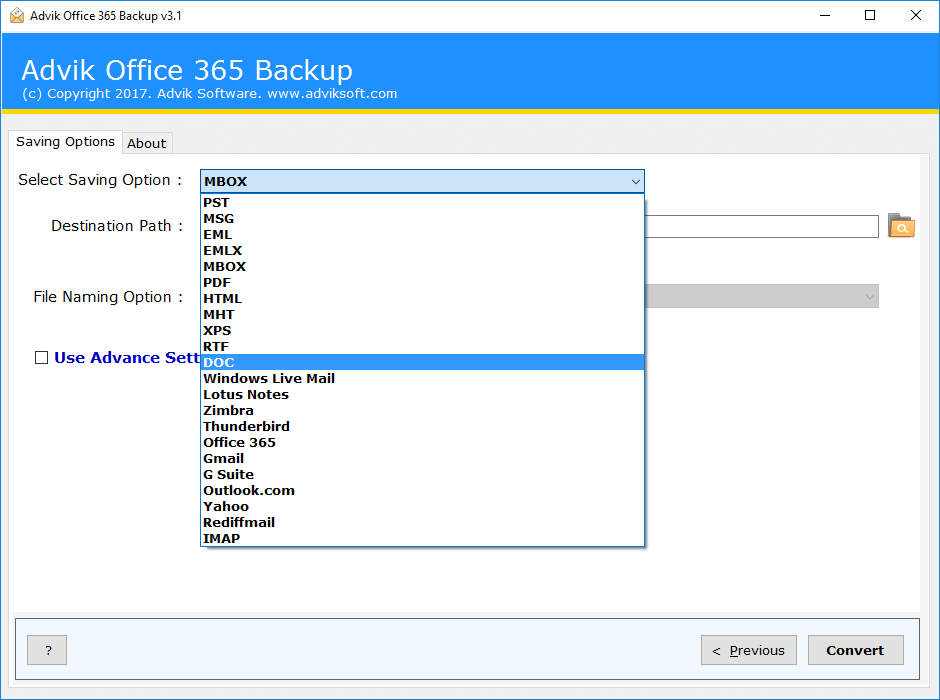Click the Convert button
The height and width of the screenshot is (700, 940).
(855, 650)
